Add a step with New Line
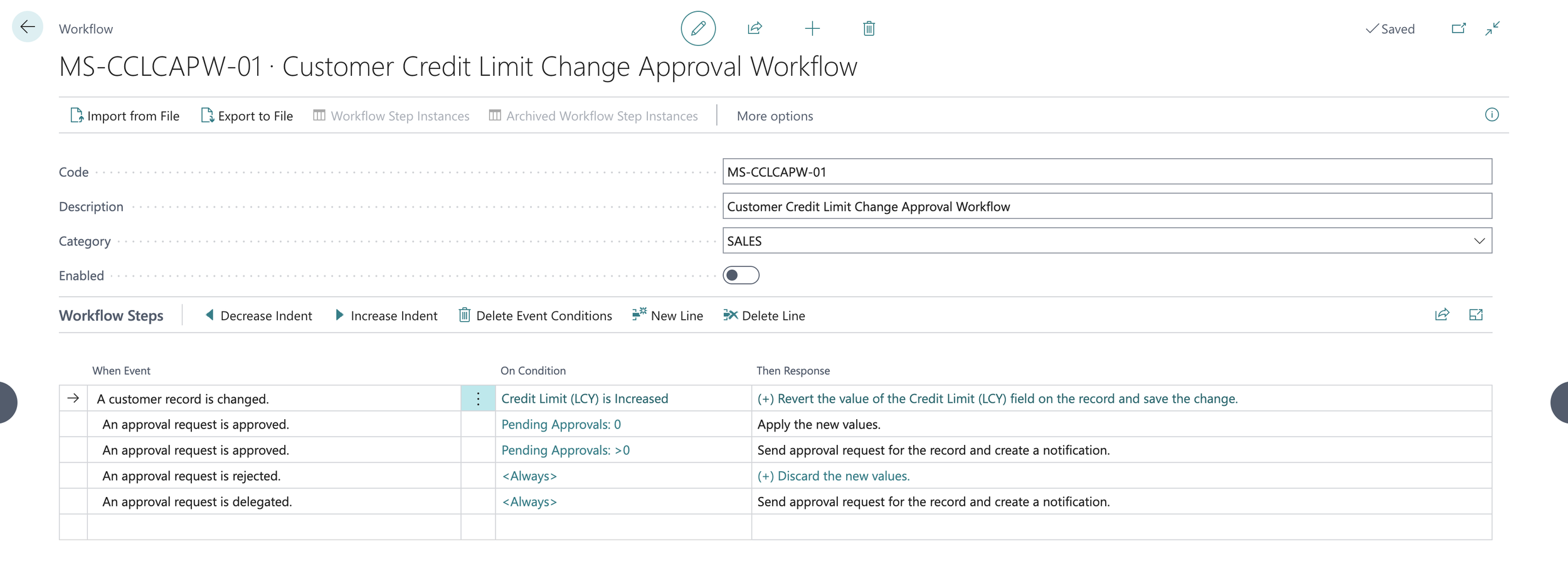This screenshot has width=1568, height=576. pos(667,316)
